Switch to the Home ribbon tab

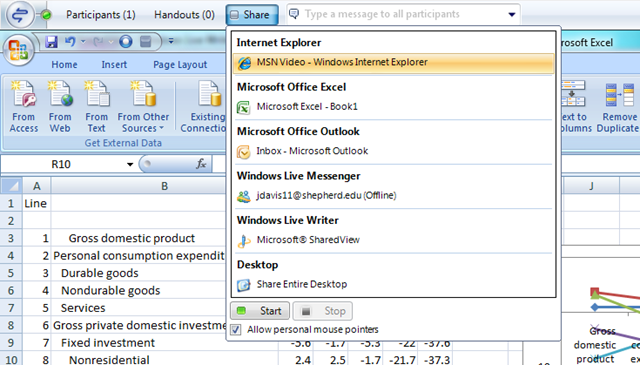64,65
